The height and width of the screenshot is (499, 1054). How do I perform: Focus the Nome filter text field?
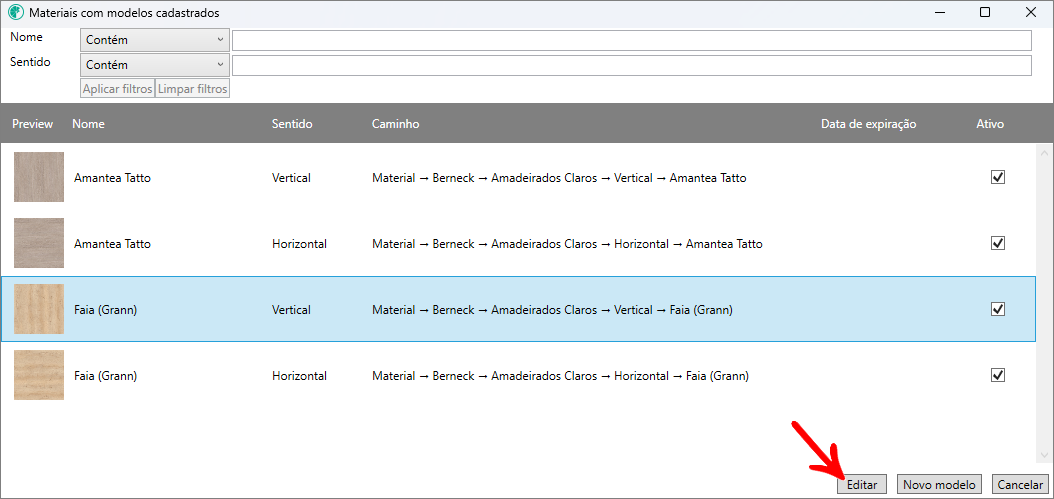point(631,40)
